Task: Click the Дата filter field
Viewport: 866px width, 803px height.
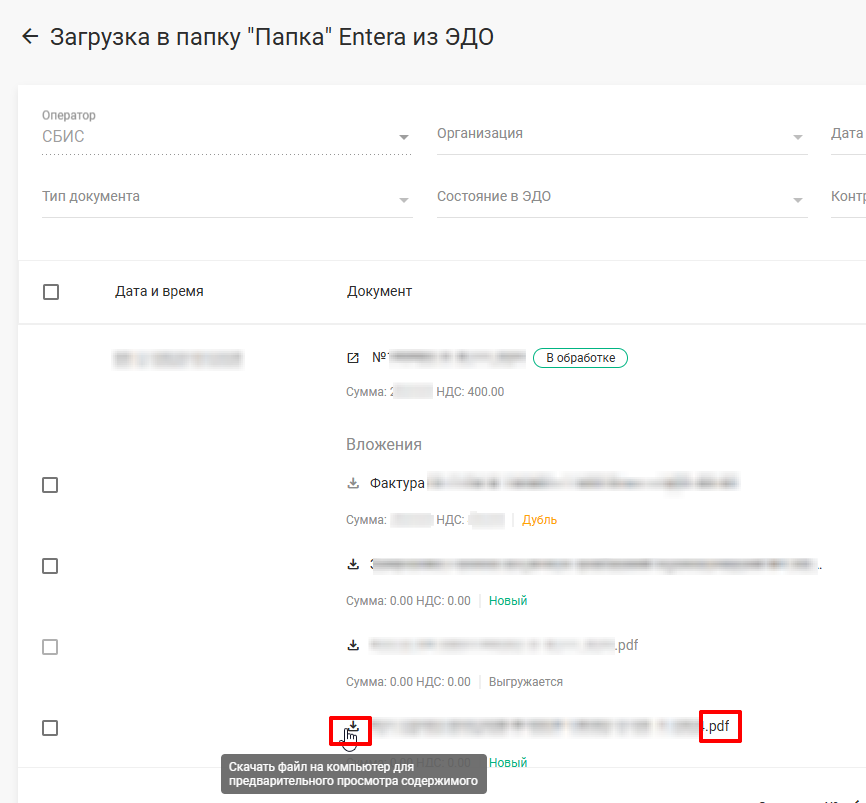Action: click(848, 135)
